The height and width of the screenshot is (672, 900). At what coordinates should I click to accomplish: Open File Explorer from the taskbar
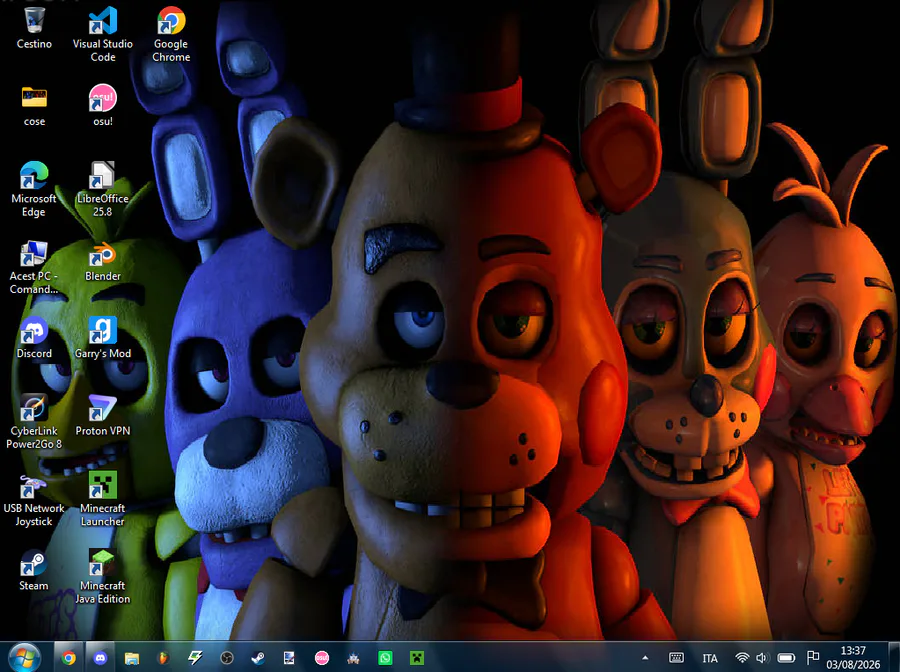click(132, 658)
